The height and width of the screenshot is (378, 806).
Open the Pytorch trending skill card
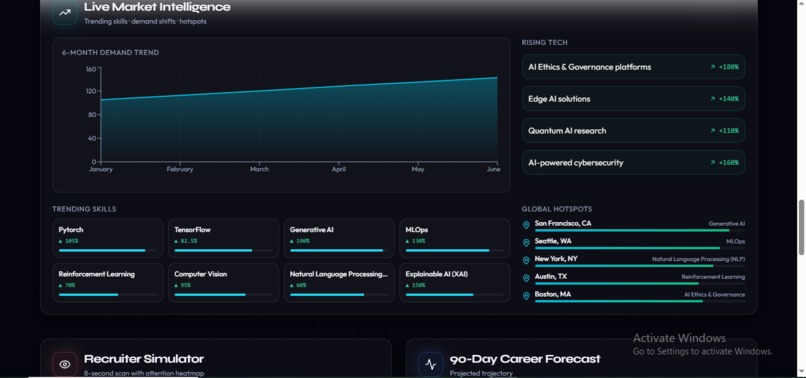pyautogui.click(x=108, y=238)
